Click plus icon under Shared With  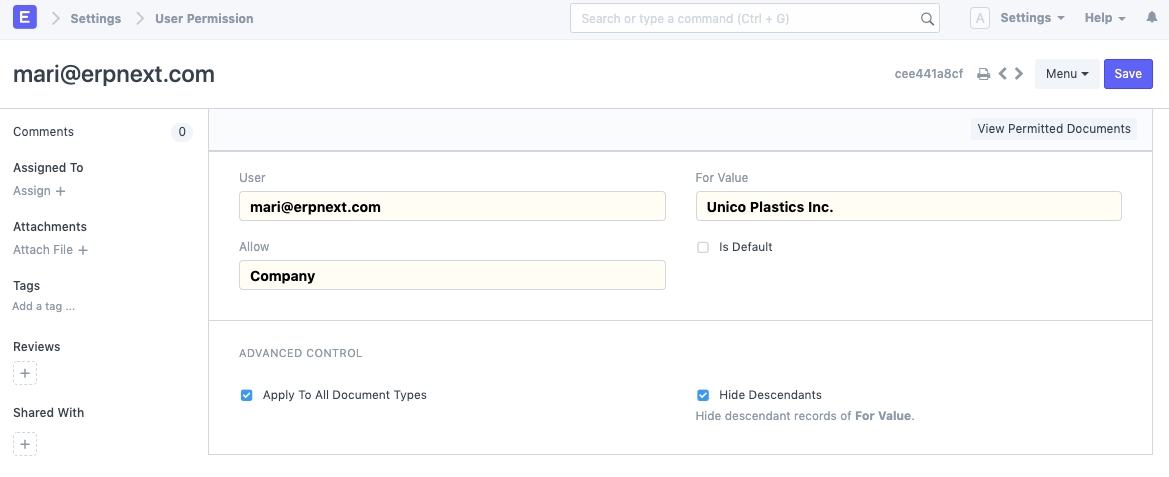25,444
